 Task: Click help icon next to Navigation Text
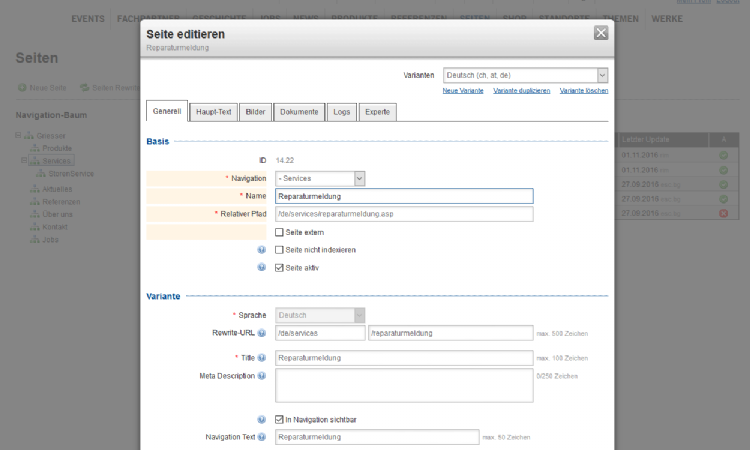coord(262,437)
